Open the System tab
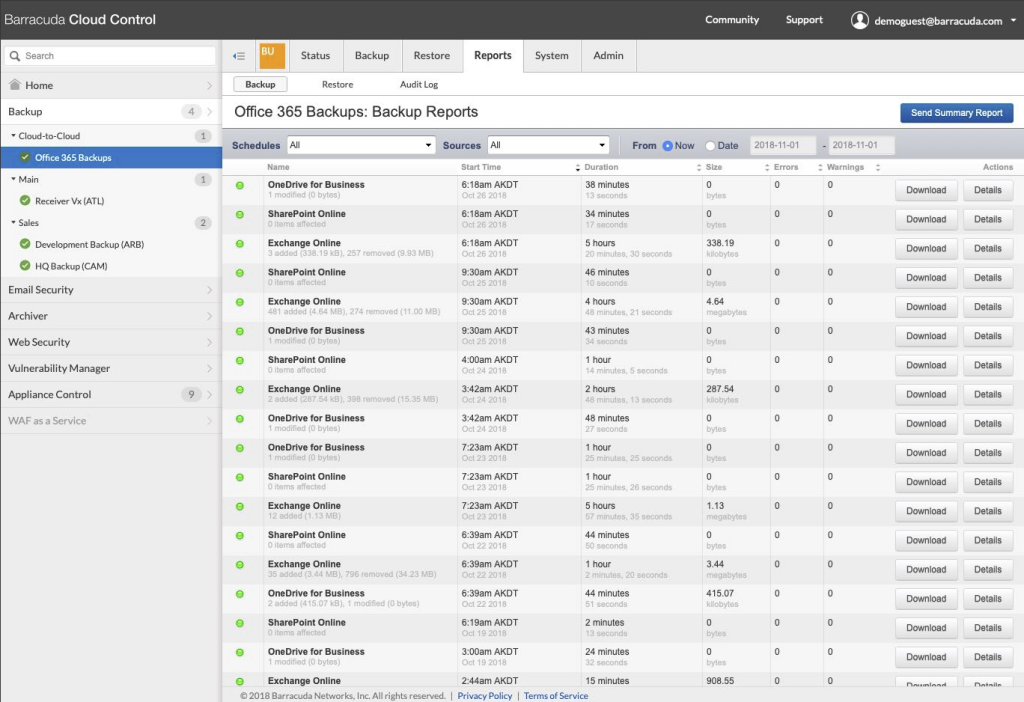This screenshot has width=1024, height=702. pos(552,56)
